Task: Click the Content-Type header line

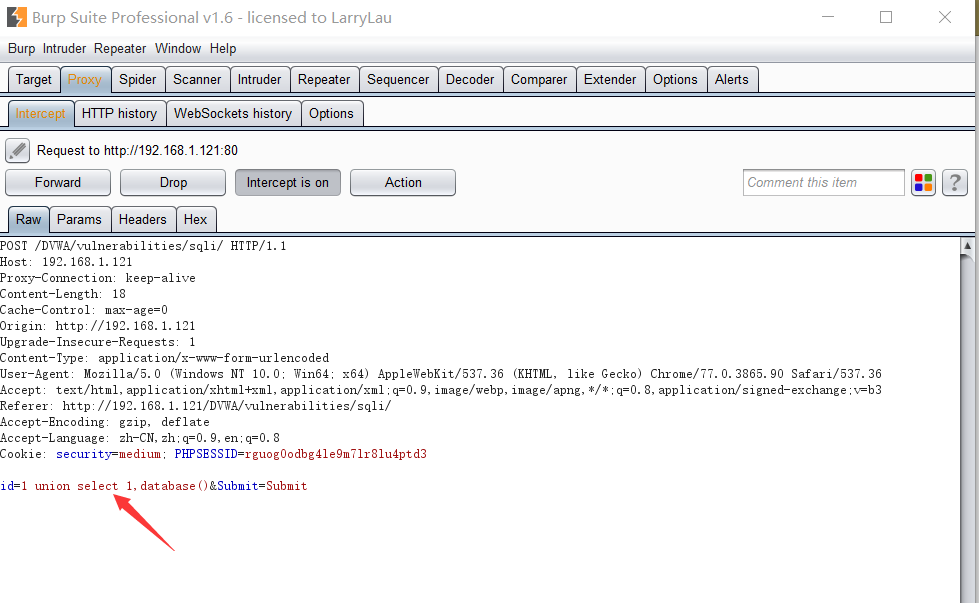Action: 165,358
